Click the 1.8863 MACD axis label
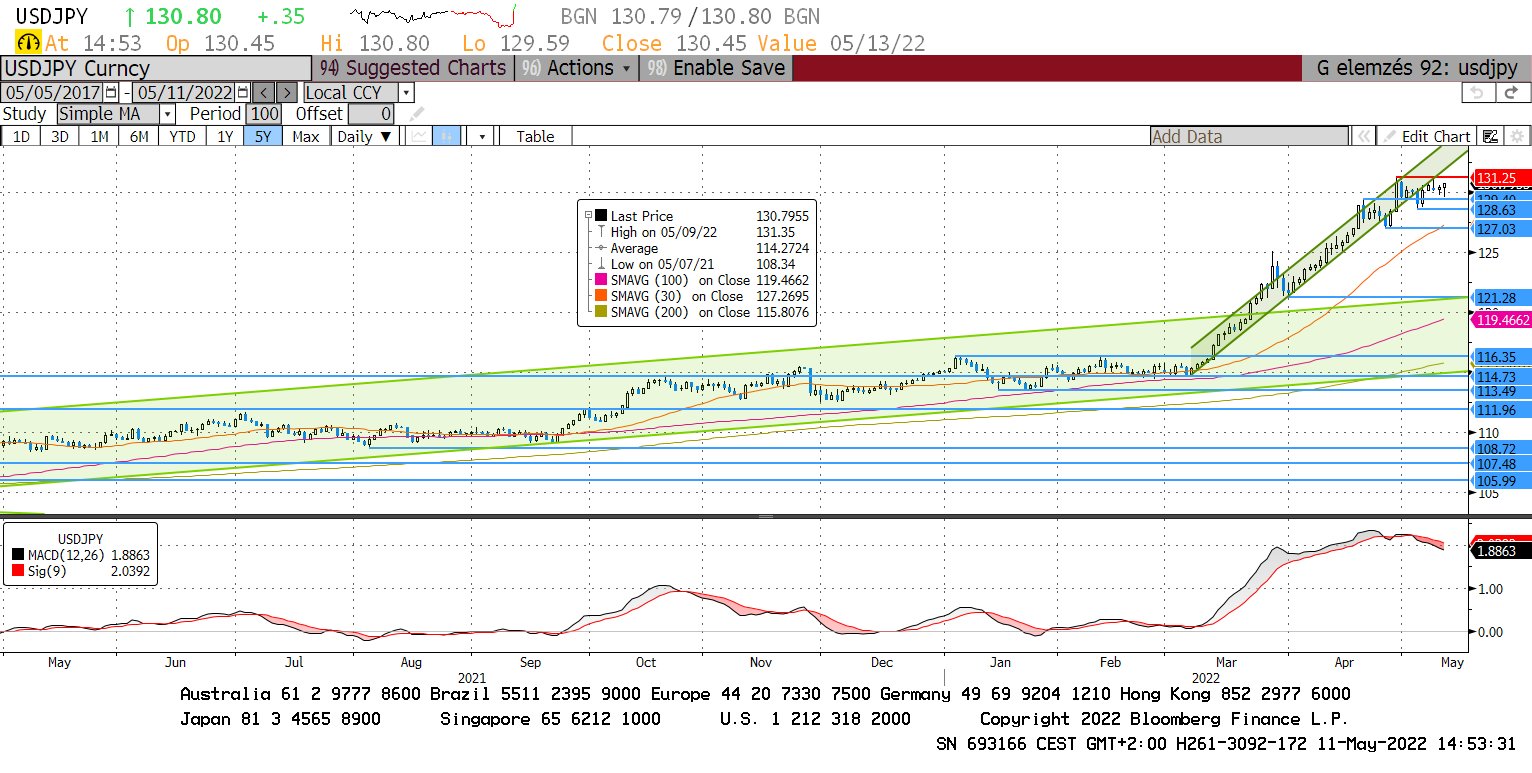Screen dimensions: 1532x773 tap(1502, 550)
